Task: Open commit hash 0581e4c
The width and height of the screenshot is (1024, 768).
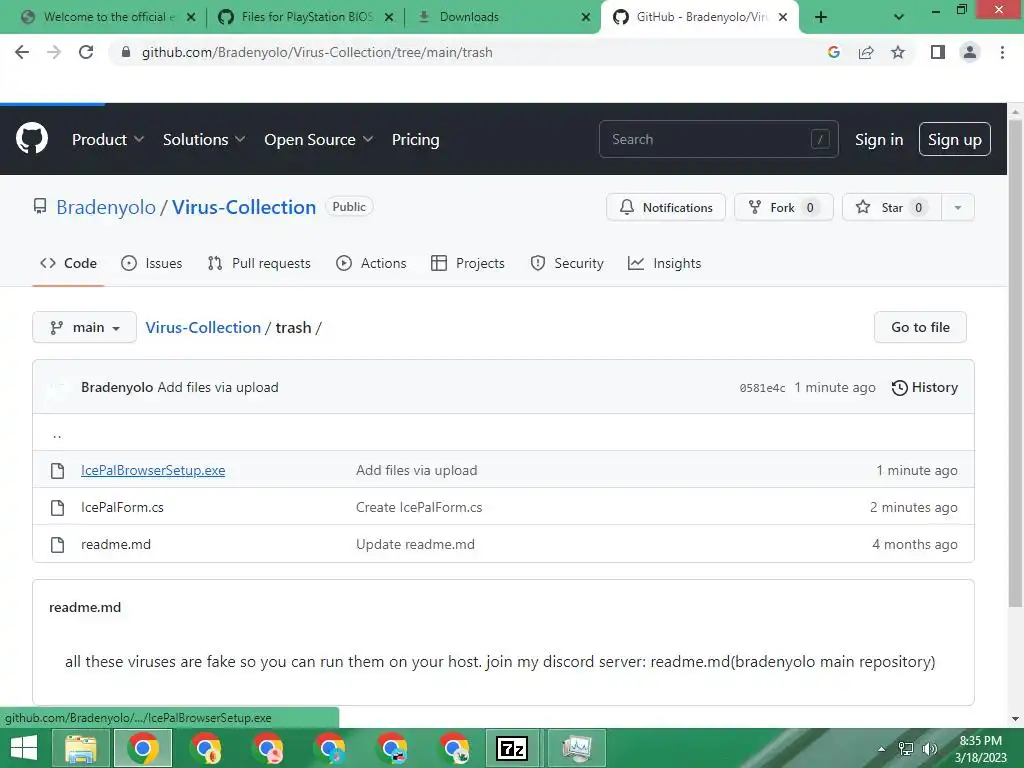Action: (x=762, y=388)
